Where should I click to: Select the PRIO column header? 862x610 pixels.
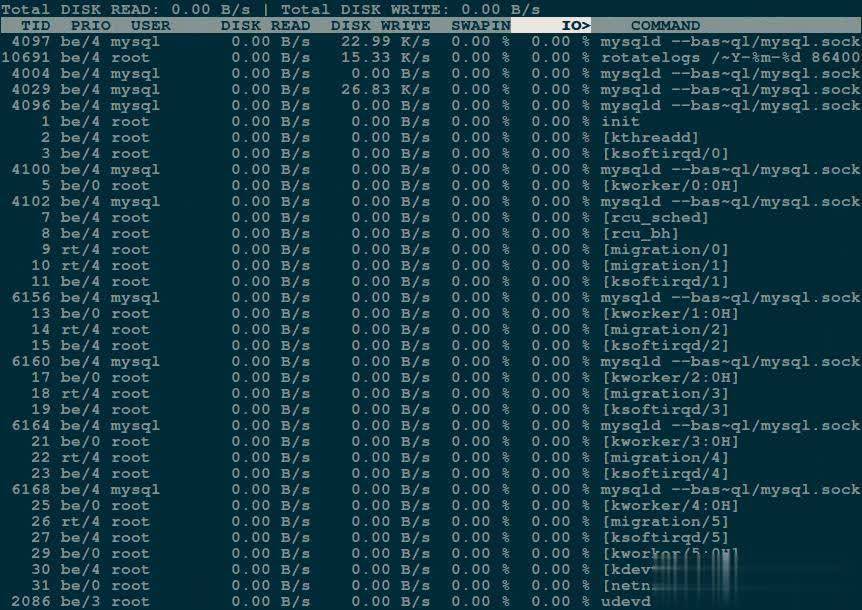90,25
